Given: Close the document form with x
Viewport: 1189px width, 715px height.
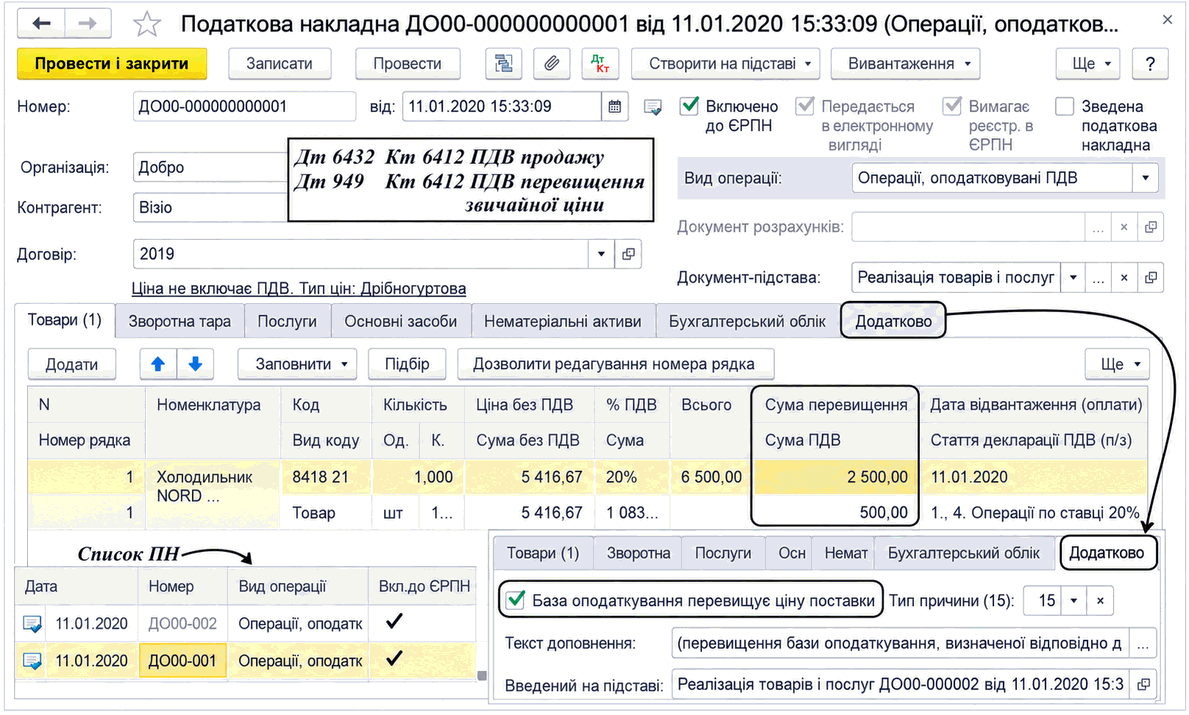Looking at the screenshot, I should (1168, 20).
